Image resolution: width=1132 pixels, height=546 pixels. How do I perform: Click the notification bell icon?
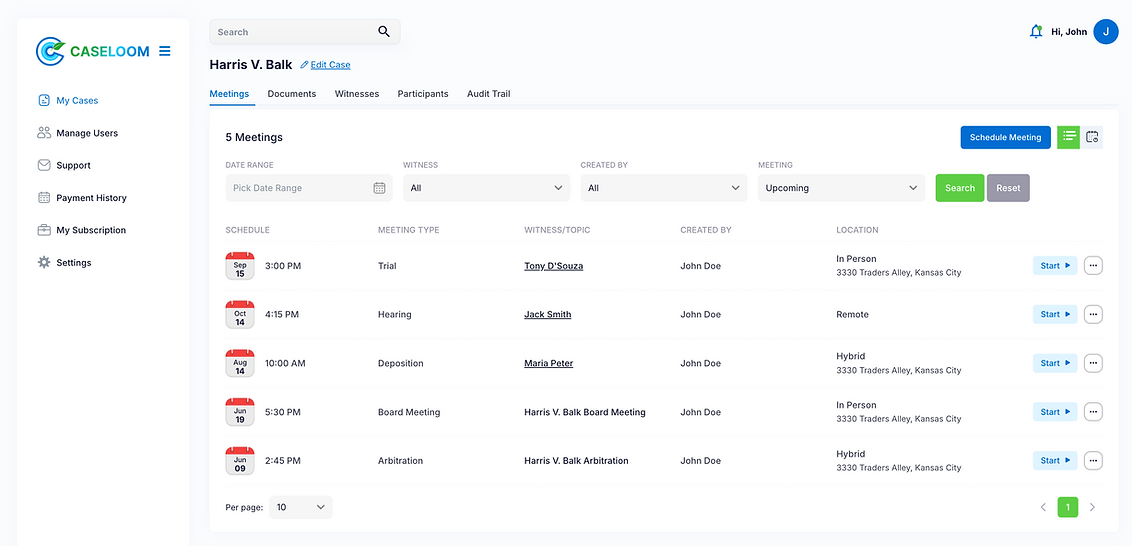click(x=1036, y=32)
